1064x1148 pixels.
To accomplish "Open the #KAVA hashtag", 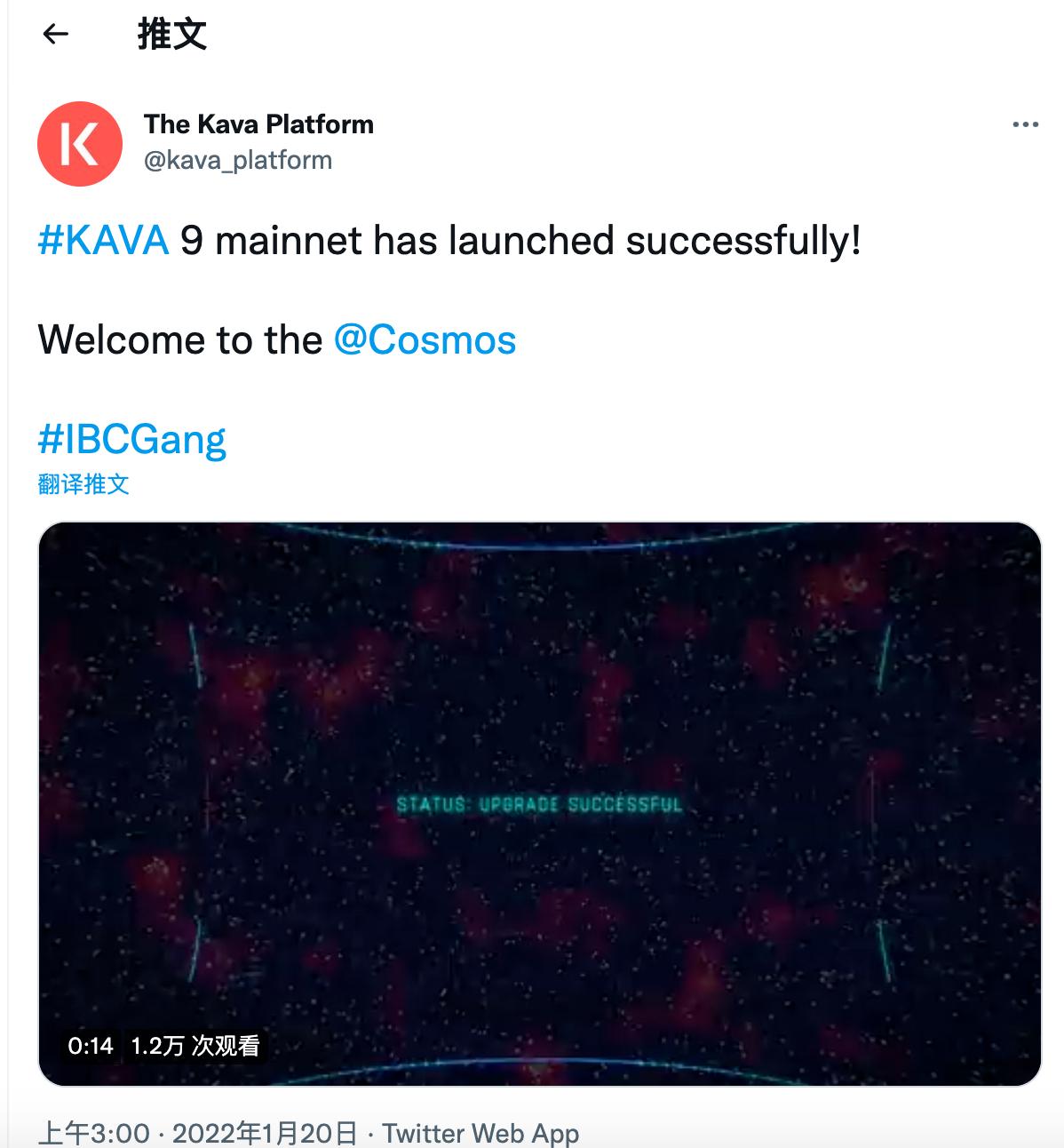I will pyautogui.click(x=103, y=241).
